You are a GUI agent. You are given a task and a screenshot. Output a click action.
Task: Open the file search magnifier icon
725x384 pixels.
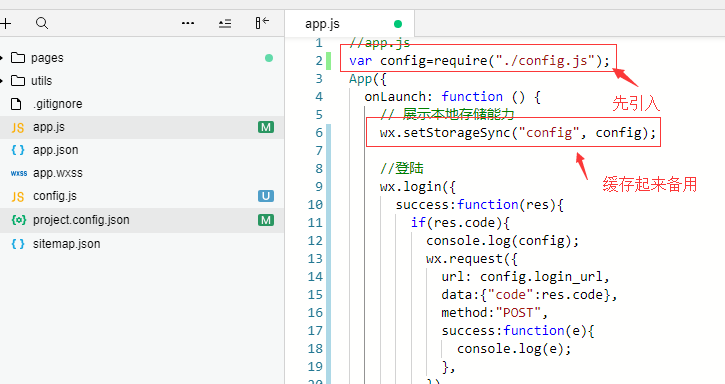(x=42, y=23)
